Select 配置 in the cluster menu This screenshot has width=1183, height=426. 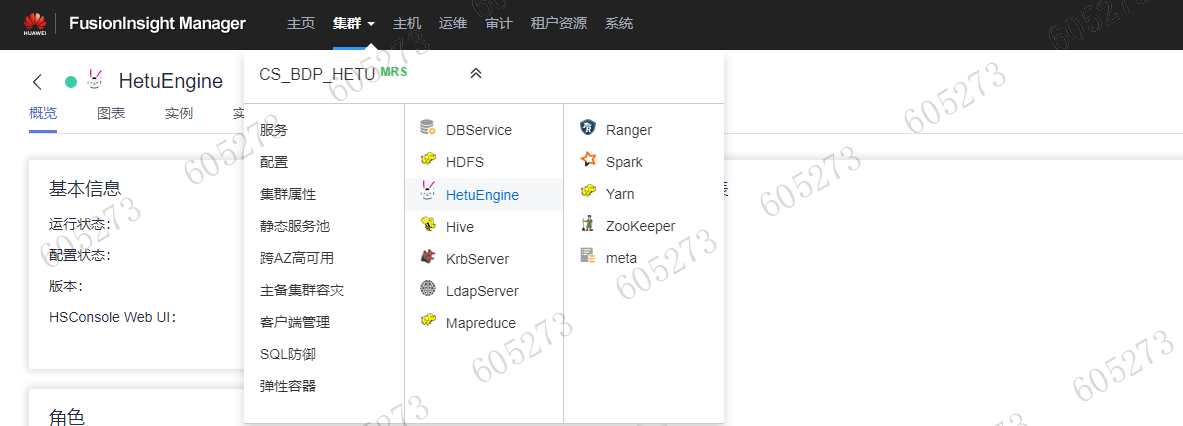(274, 162)
